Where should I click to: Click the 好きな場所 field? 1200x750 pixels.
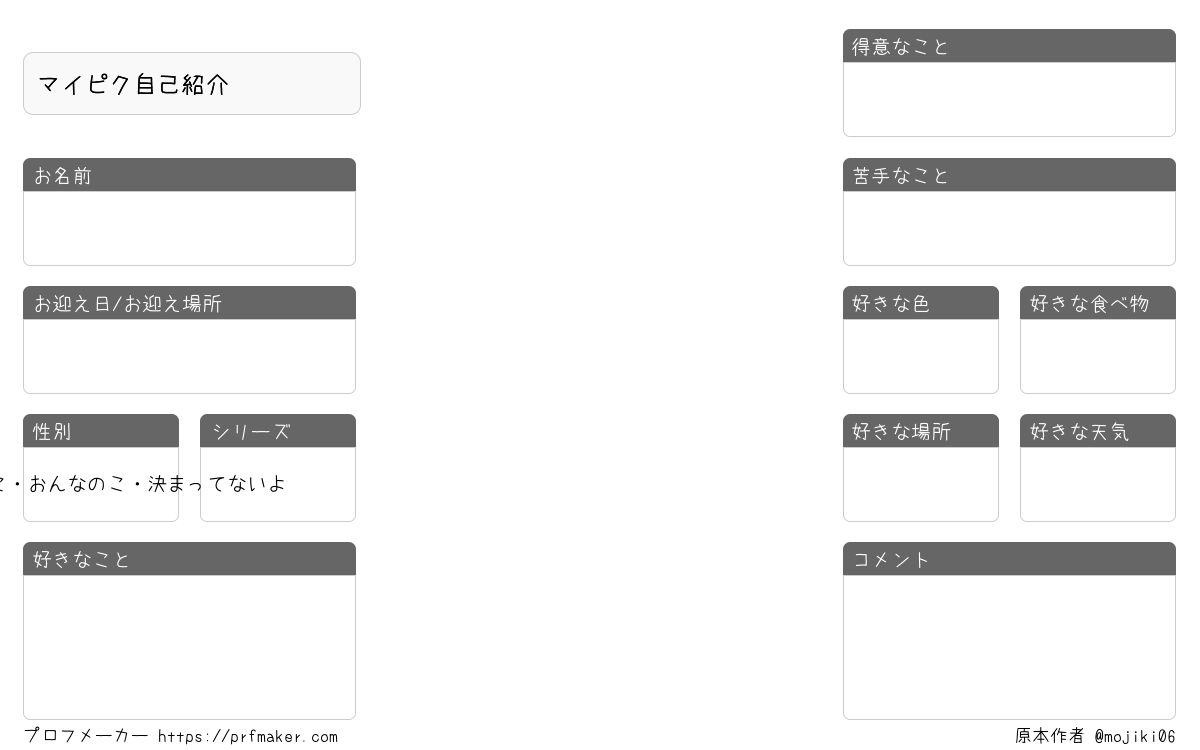(x=921, y=484)
